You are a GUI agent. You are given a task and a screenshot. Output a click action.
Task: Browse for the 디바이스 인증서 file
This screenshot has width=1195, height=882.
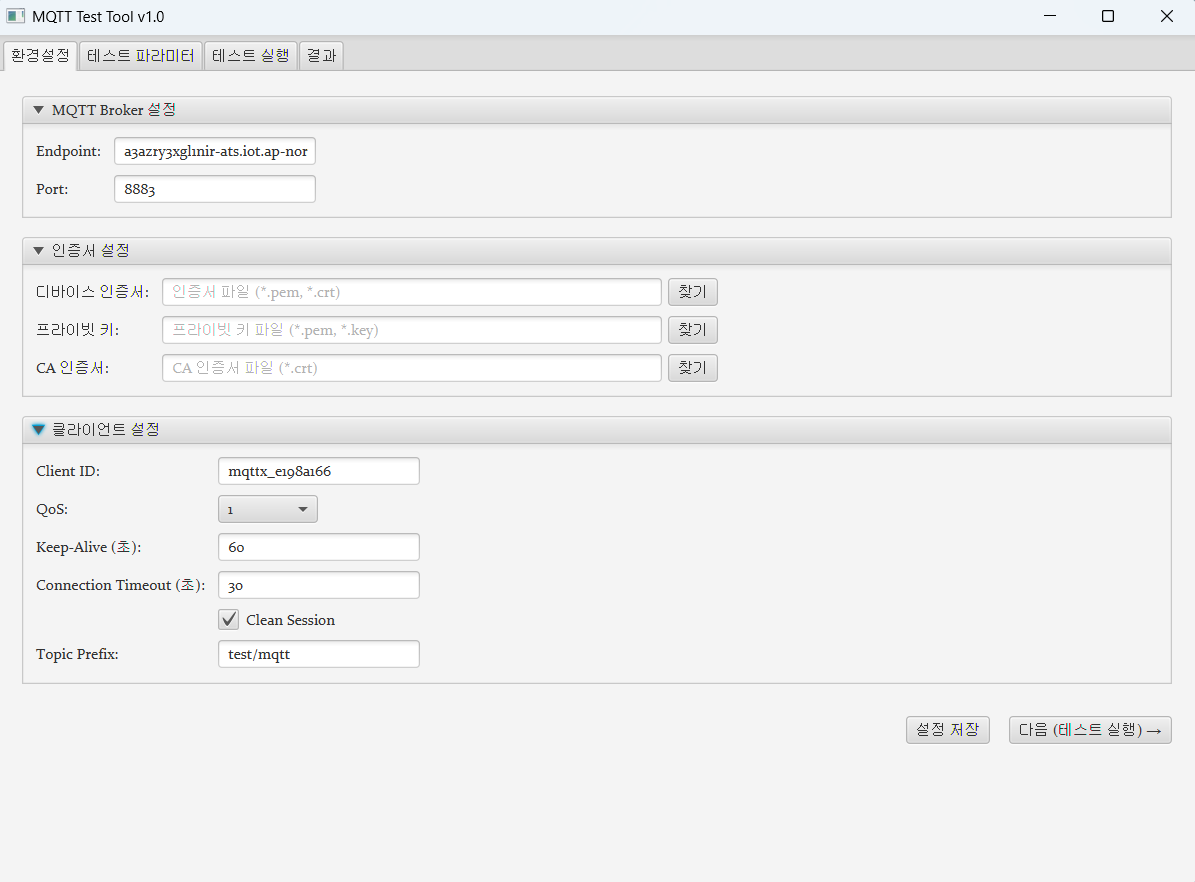tap(692, 292)
